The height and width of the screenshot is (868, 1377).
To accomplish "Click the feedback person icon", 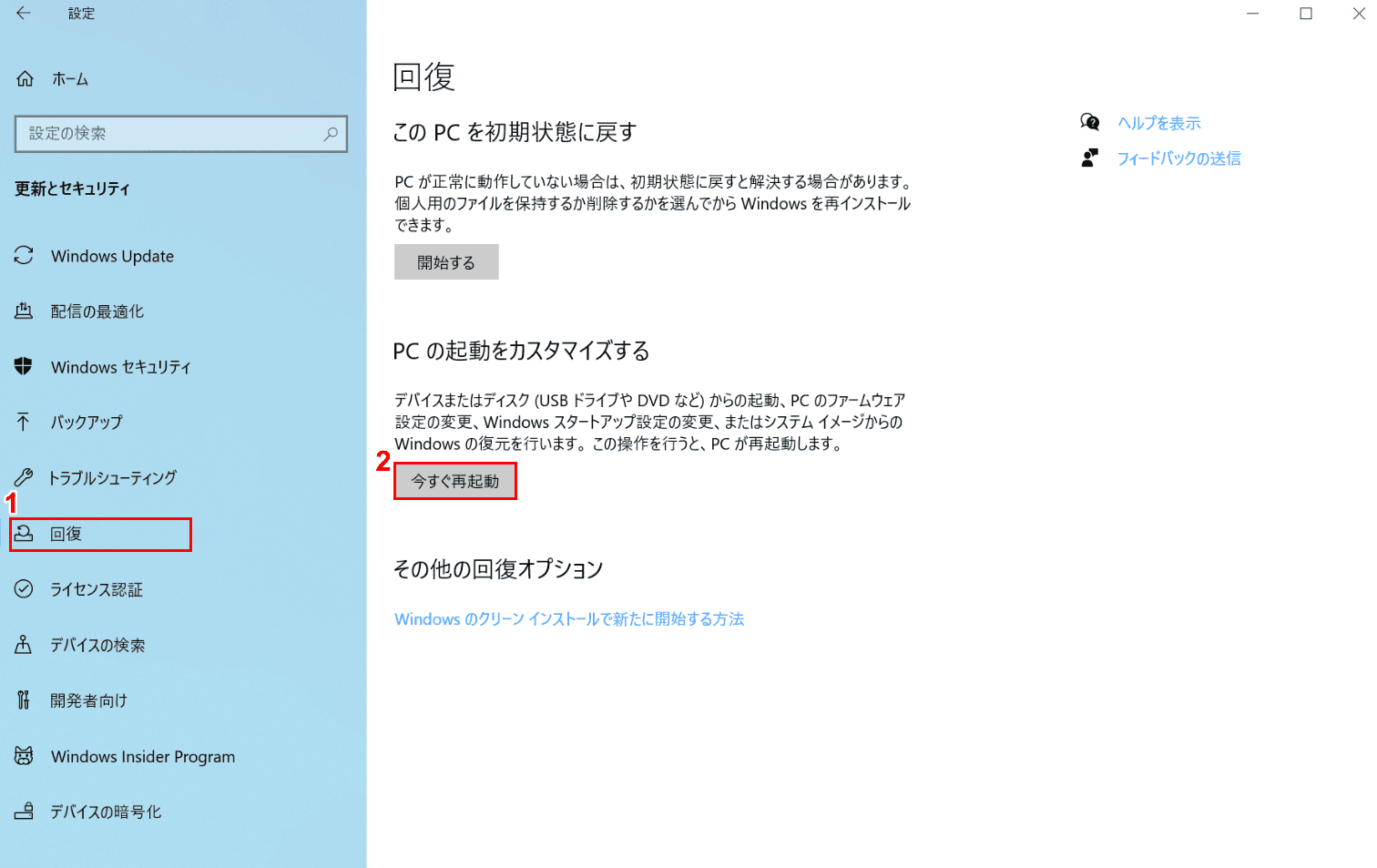I will click(1089, 158).
